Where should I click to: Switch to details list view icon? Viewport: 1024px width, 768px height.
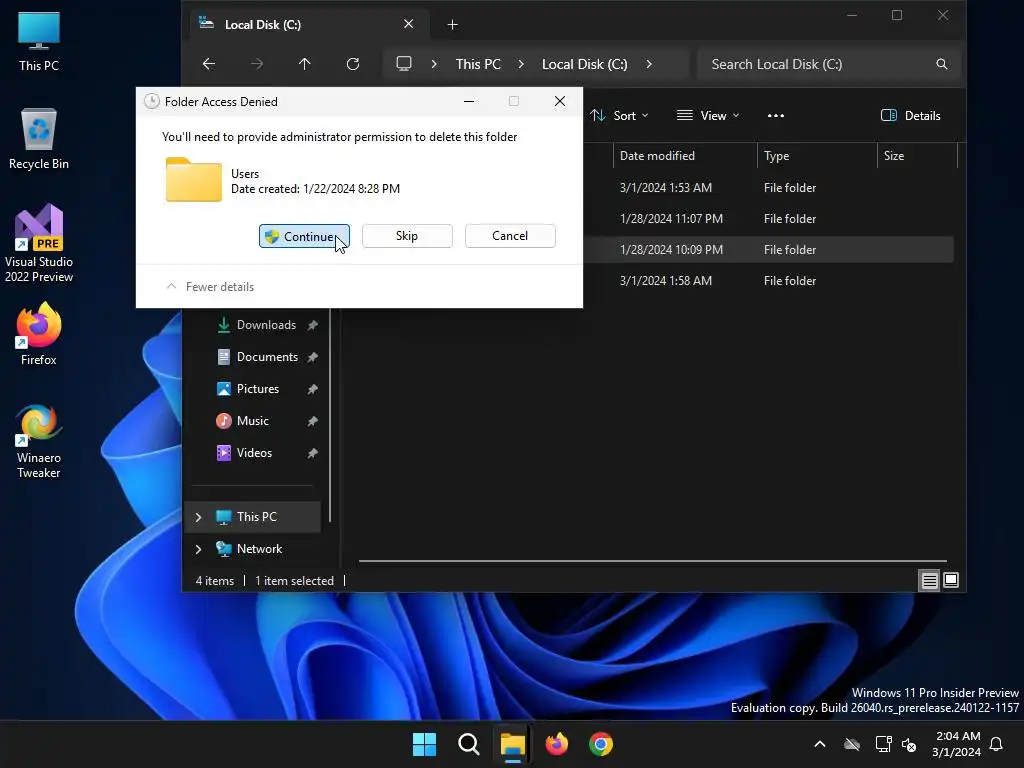point(929,580)
